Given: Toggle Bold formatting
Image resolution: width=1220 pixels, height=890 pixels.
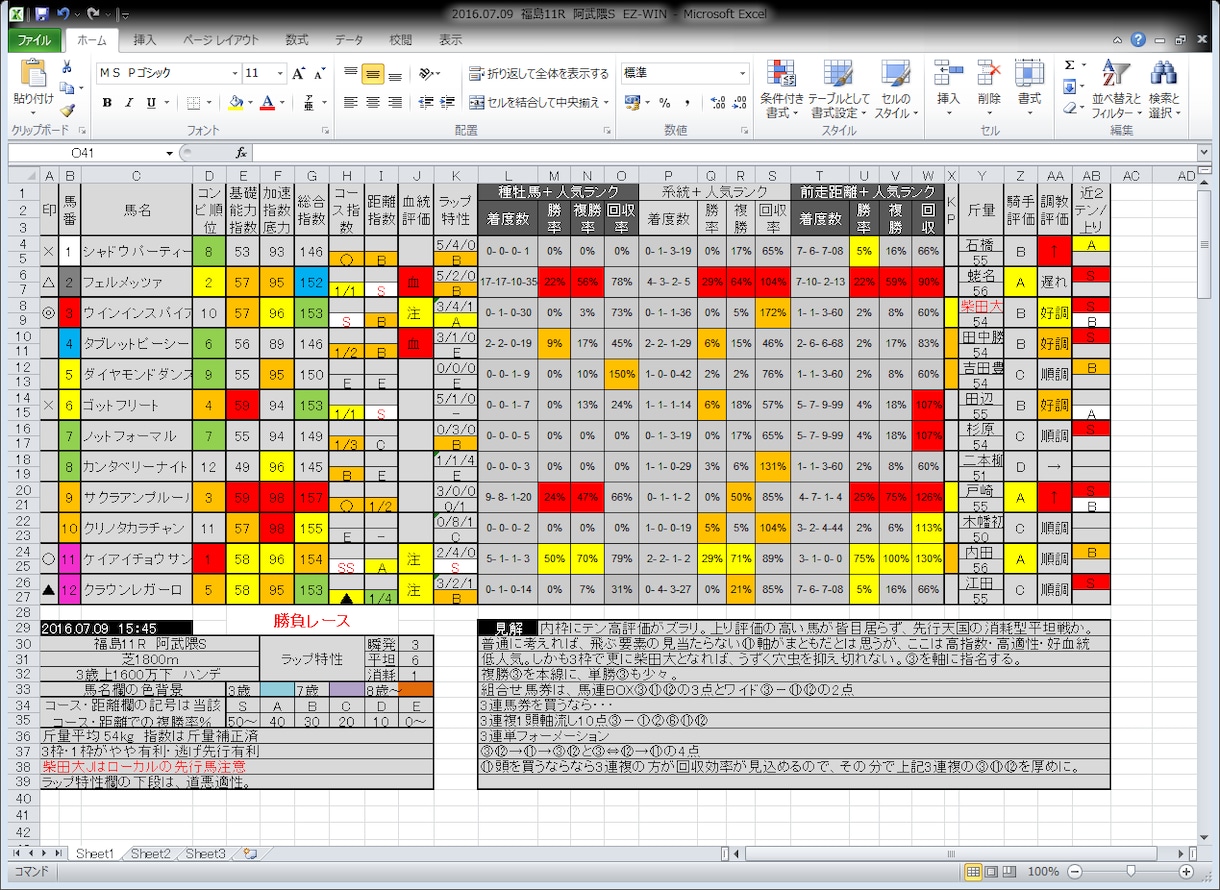Looking at the screenshot, I should click(106, 103).
